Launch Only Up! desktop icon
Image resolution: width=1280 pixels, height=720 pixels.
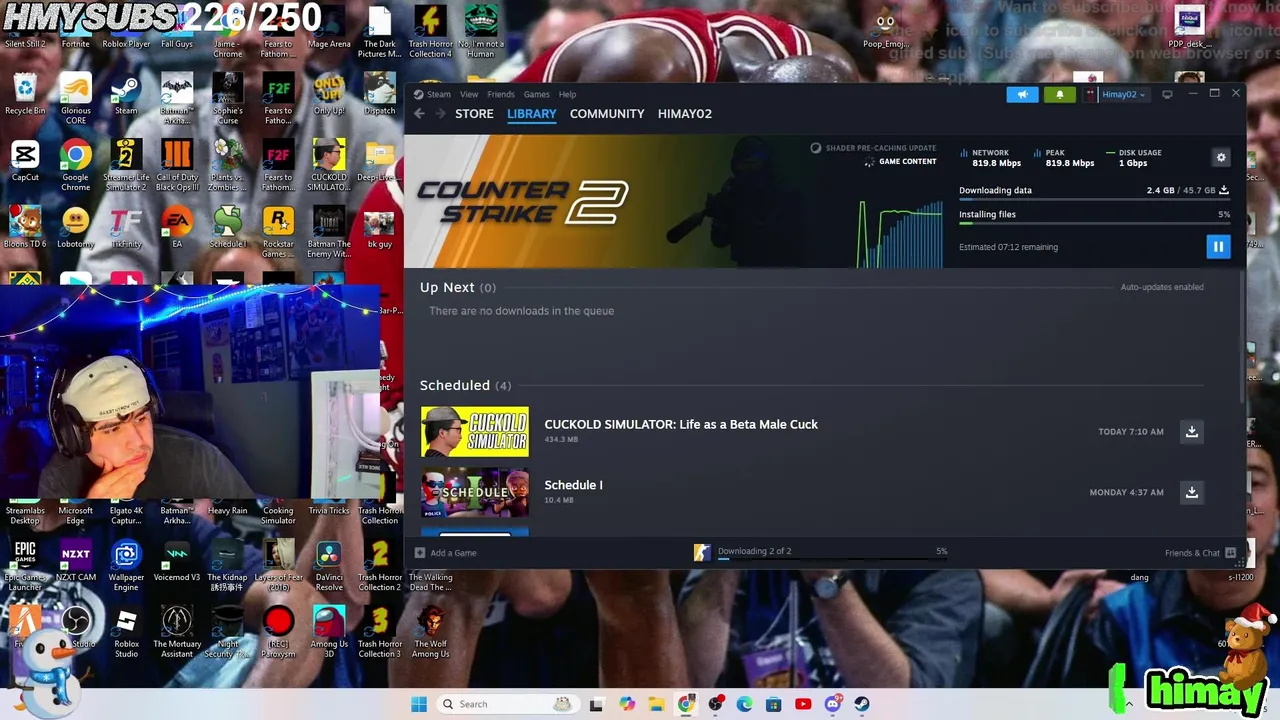[x=329, y=94]
